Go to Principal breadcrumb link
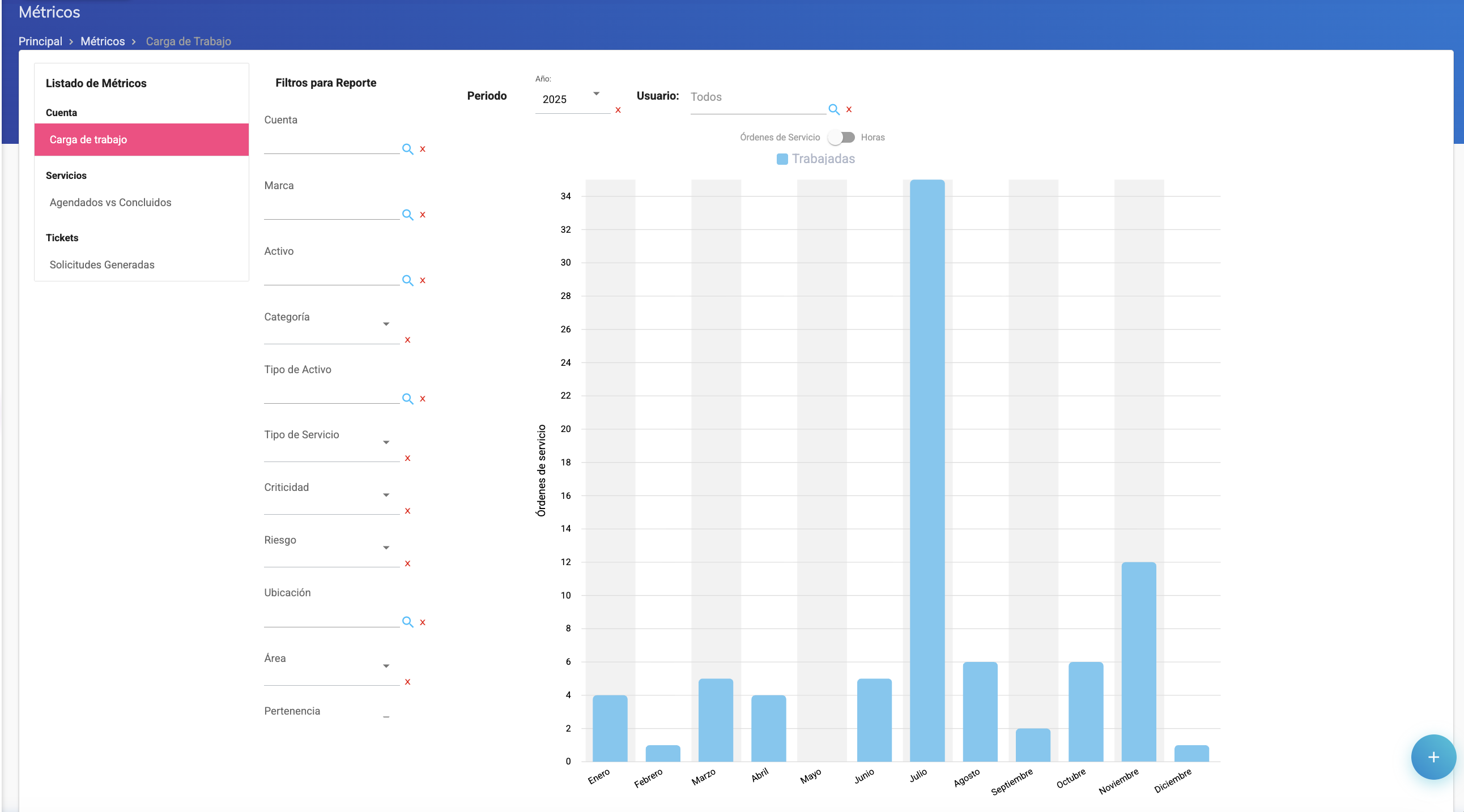This screenshot has width=1464, height=812. [40, 41]
